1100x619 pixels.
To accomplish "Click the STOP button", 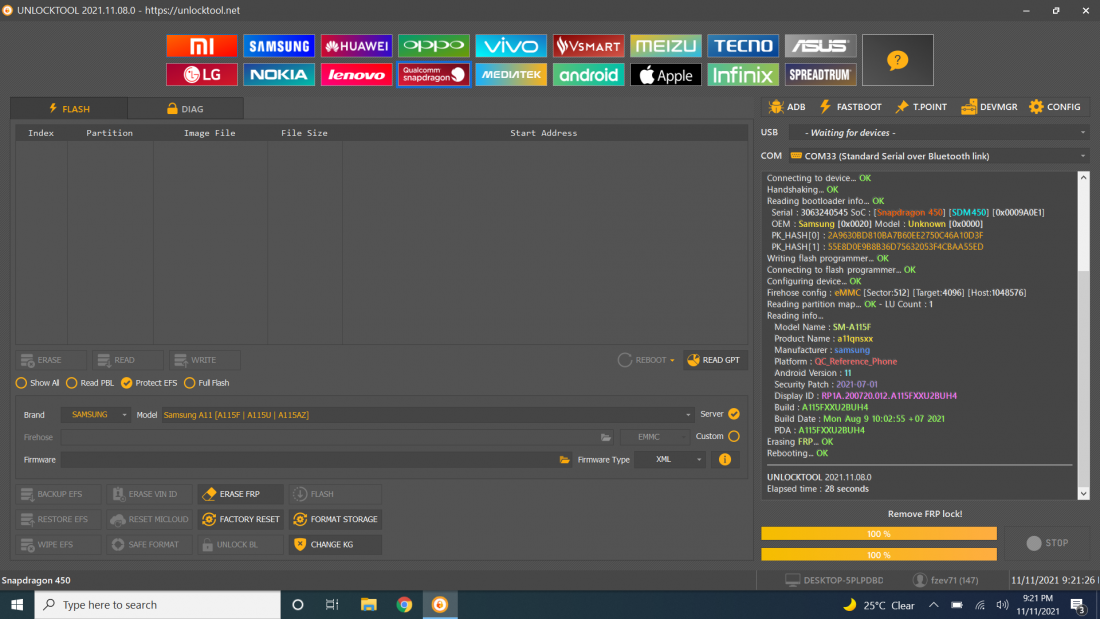I will click(1048, 543).
